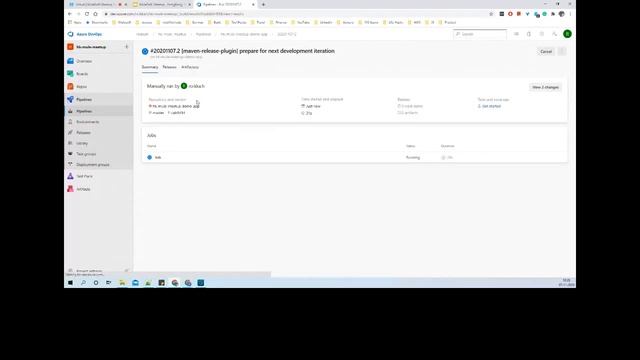
Task: Open Releases in the sidebar
Action: click(83, 133)
